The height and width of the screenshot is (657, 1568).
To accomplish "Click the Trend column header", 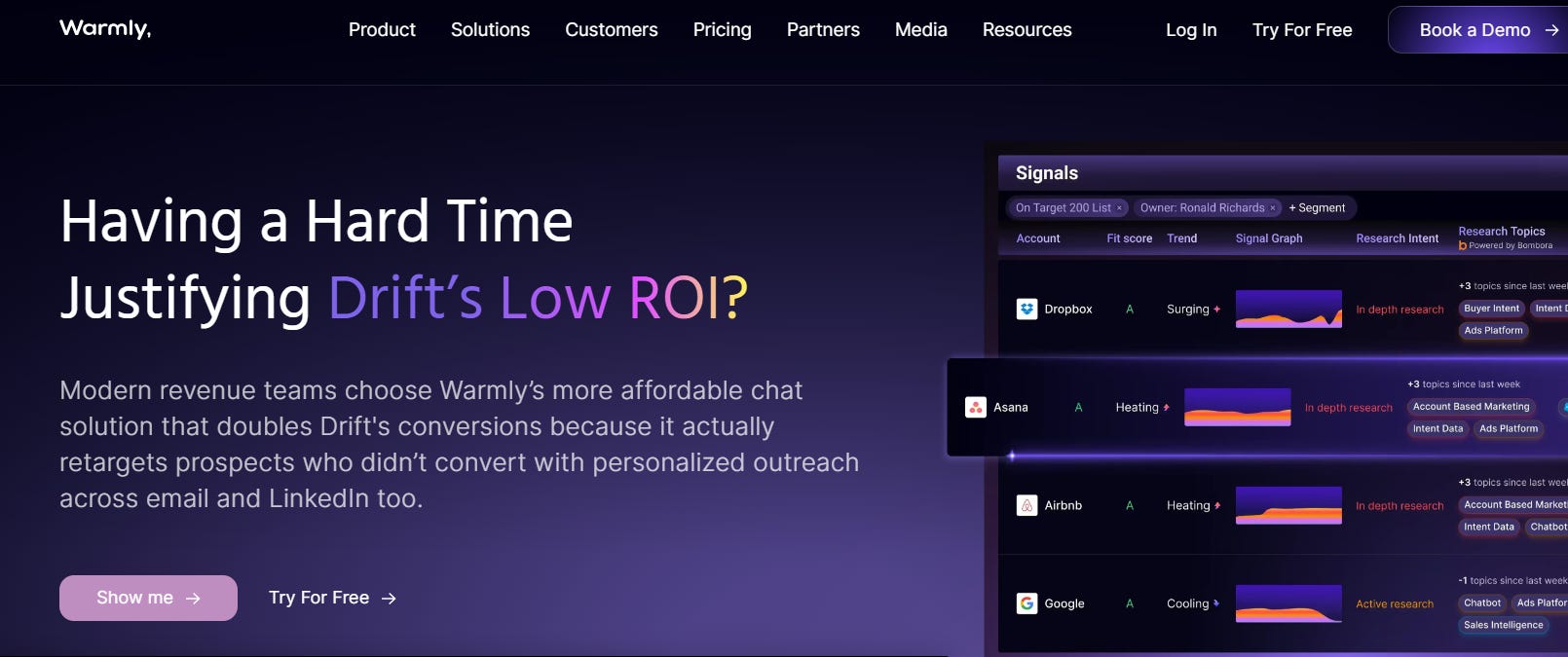I will pyautogui.click(x=1182, y=238).
